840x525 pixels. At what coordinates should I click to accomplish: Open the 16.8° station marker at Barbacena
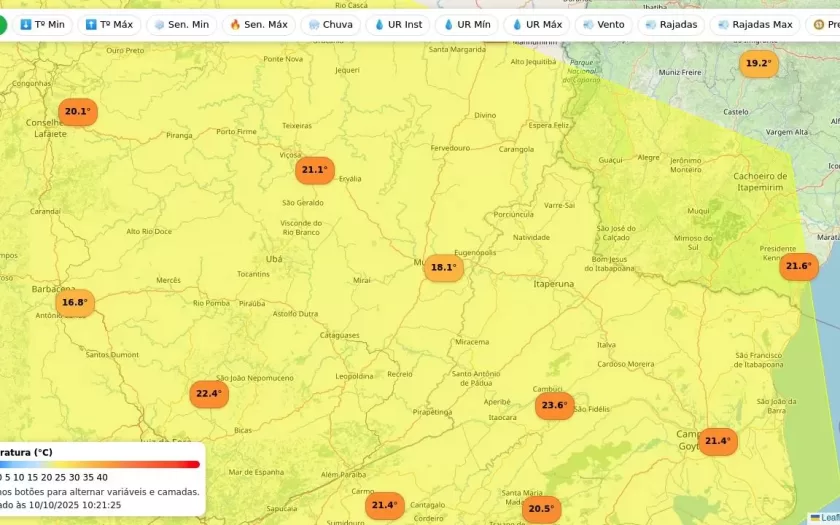pyautogui.click(x=75, y=303)
